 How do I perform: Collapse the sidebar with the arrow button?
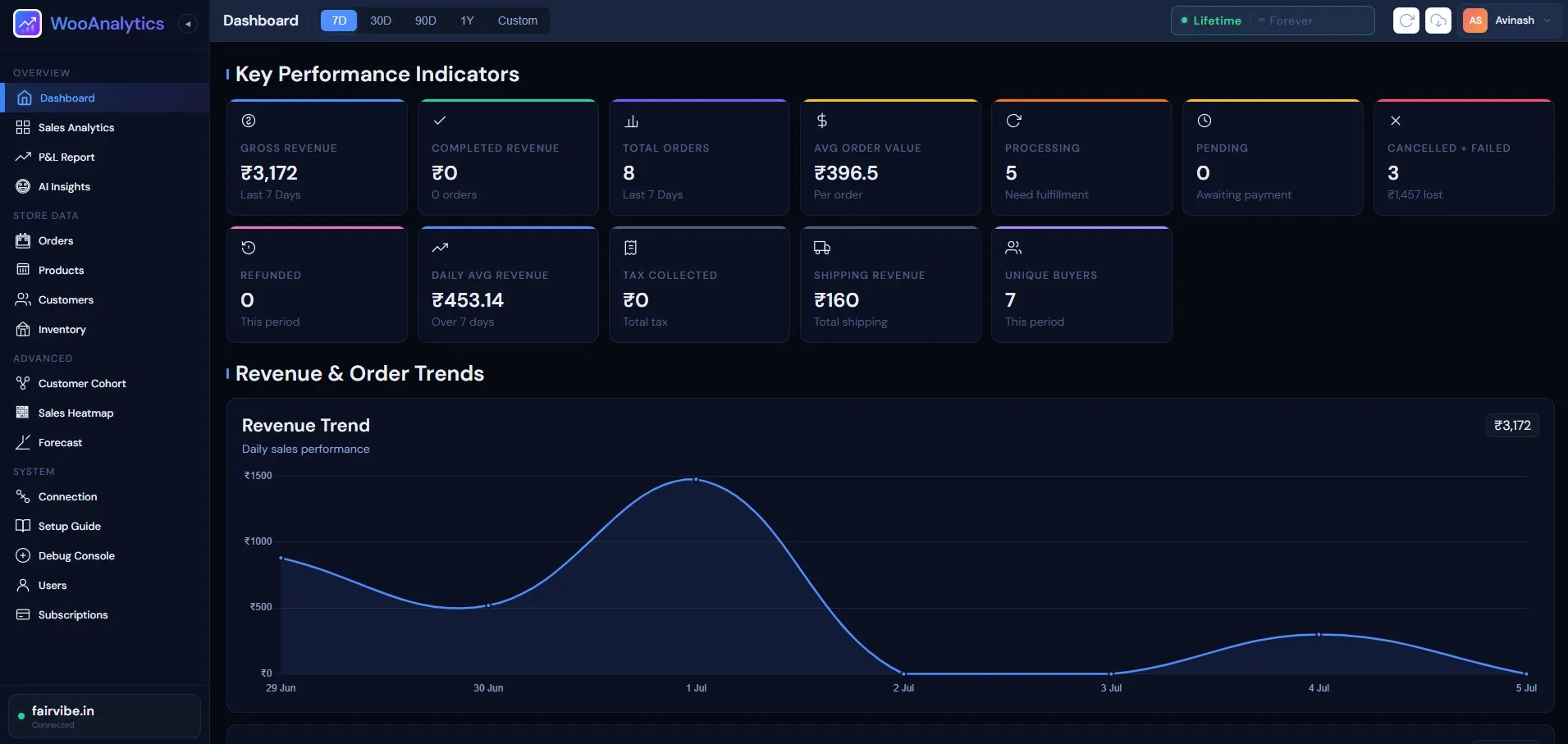pos(188,24)
